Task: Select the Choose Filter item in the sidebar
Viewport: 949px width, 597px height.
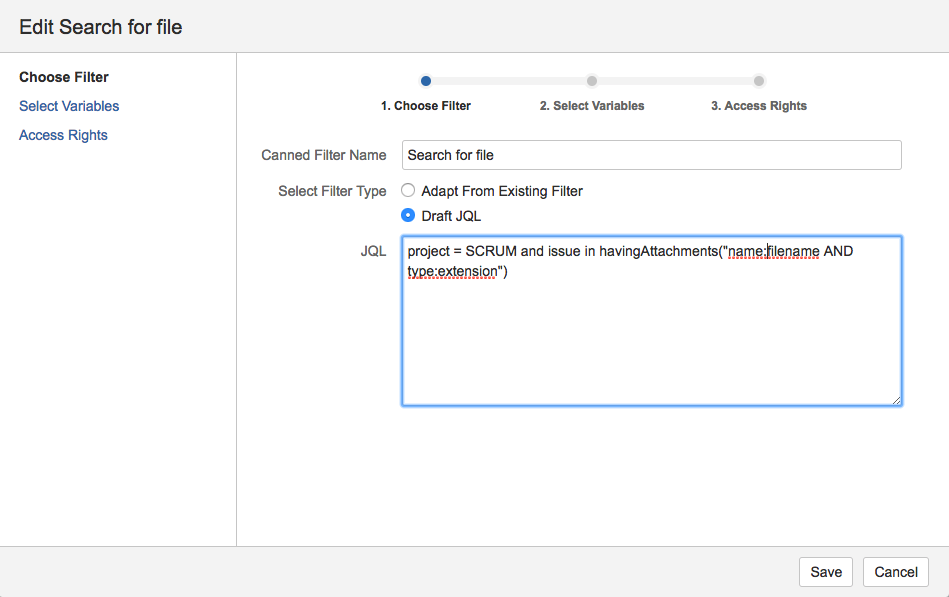Action: coord(63,76)
